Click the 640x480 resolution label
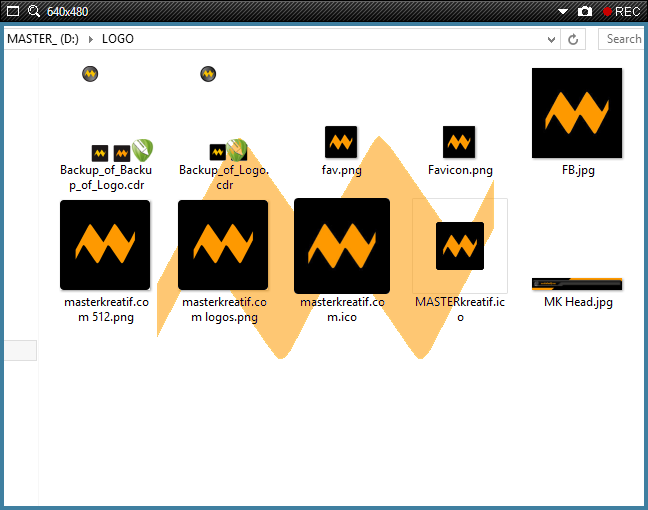The height and width of the screenshot is (510, 648). pos(67,12)
